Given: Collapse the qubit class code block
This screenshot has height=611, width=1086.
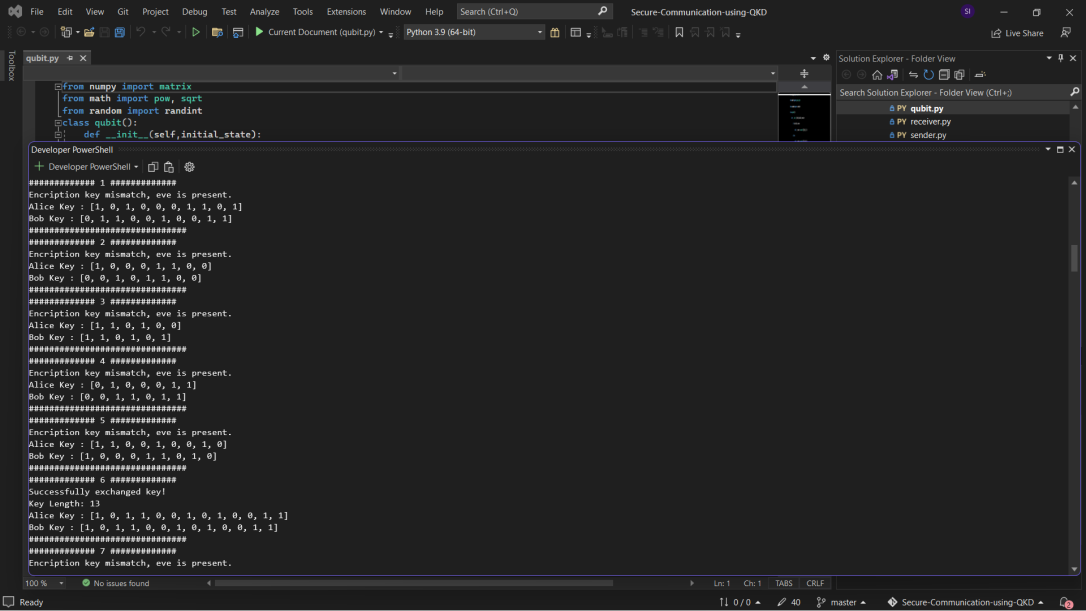Looking at the screenshot, I should tap(58, 123).
